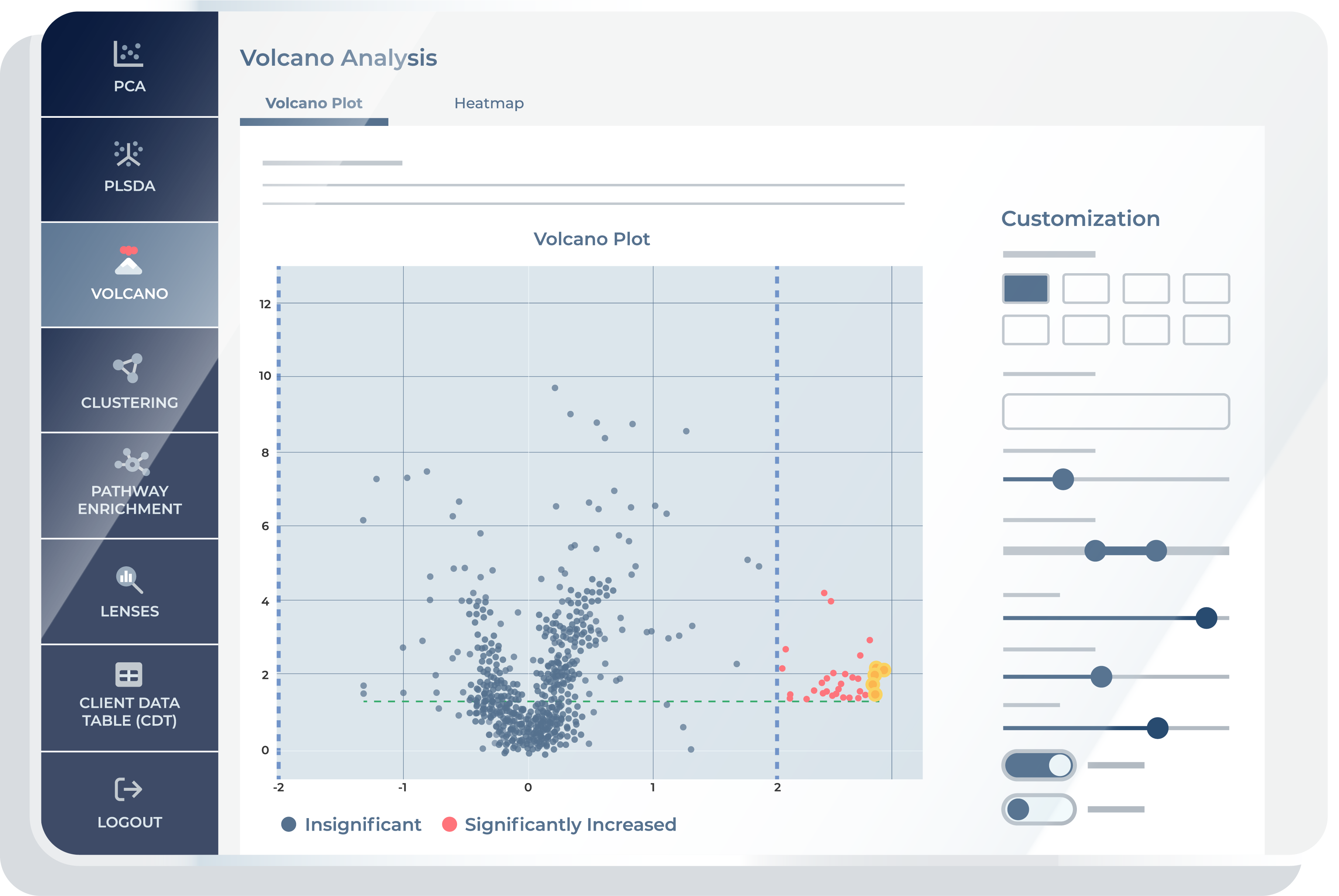Enable the bottom disabled toggle switch
This screenshot has width=1339, height=896.
(1038, 809)
